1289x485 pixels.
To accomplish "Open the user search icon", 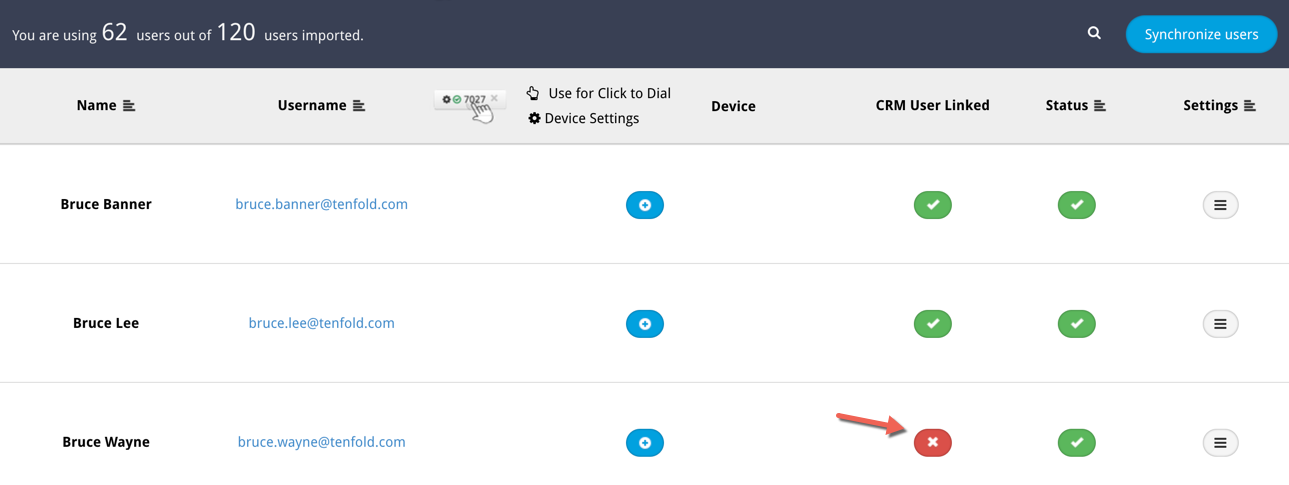I will [x=1094, y=33].
